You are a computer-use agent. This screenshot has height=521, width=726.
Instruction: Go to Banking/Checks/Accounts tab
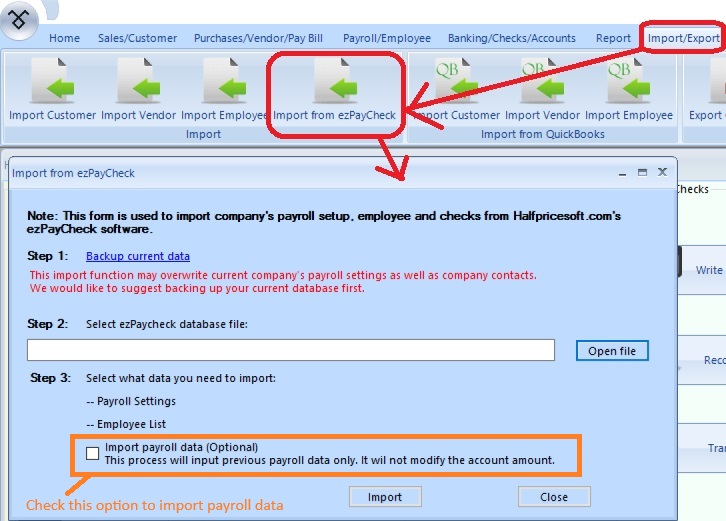tap(512, 38)
